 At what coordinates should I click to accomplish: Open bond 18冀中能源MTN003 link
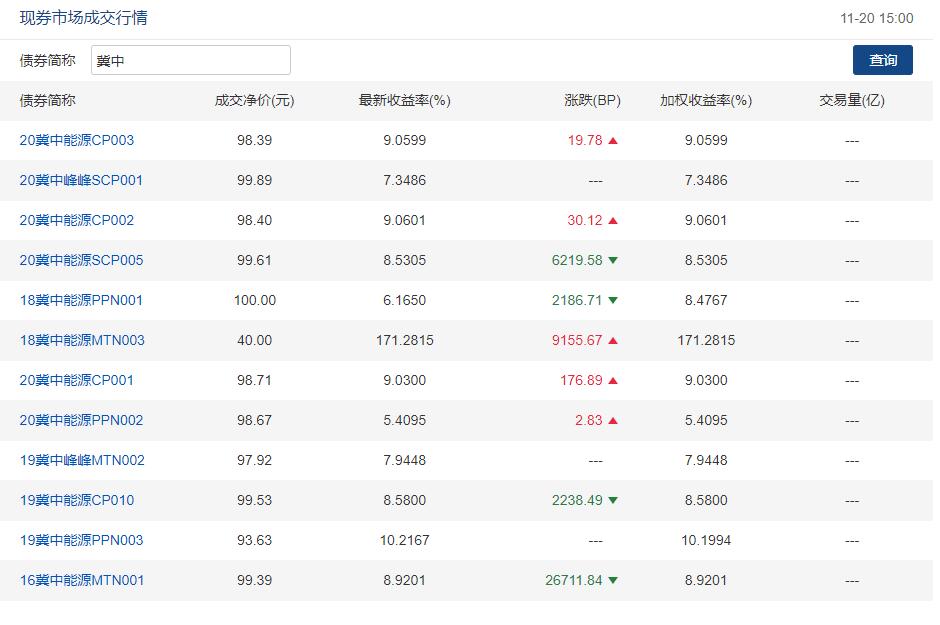tap(82, 340)
